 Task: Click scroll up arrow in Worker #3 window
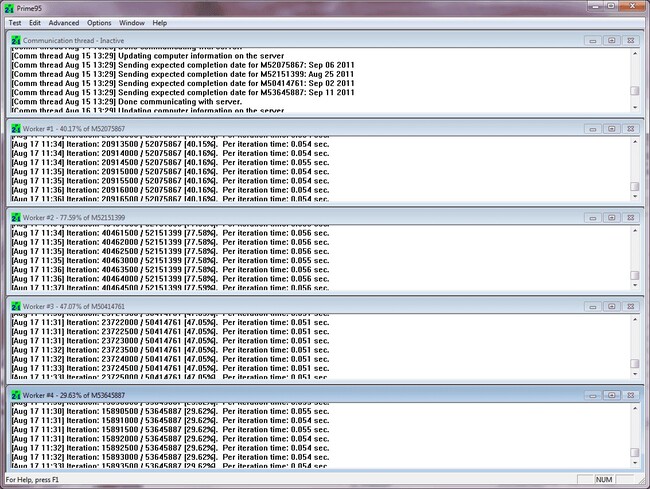(635, 320)
